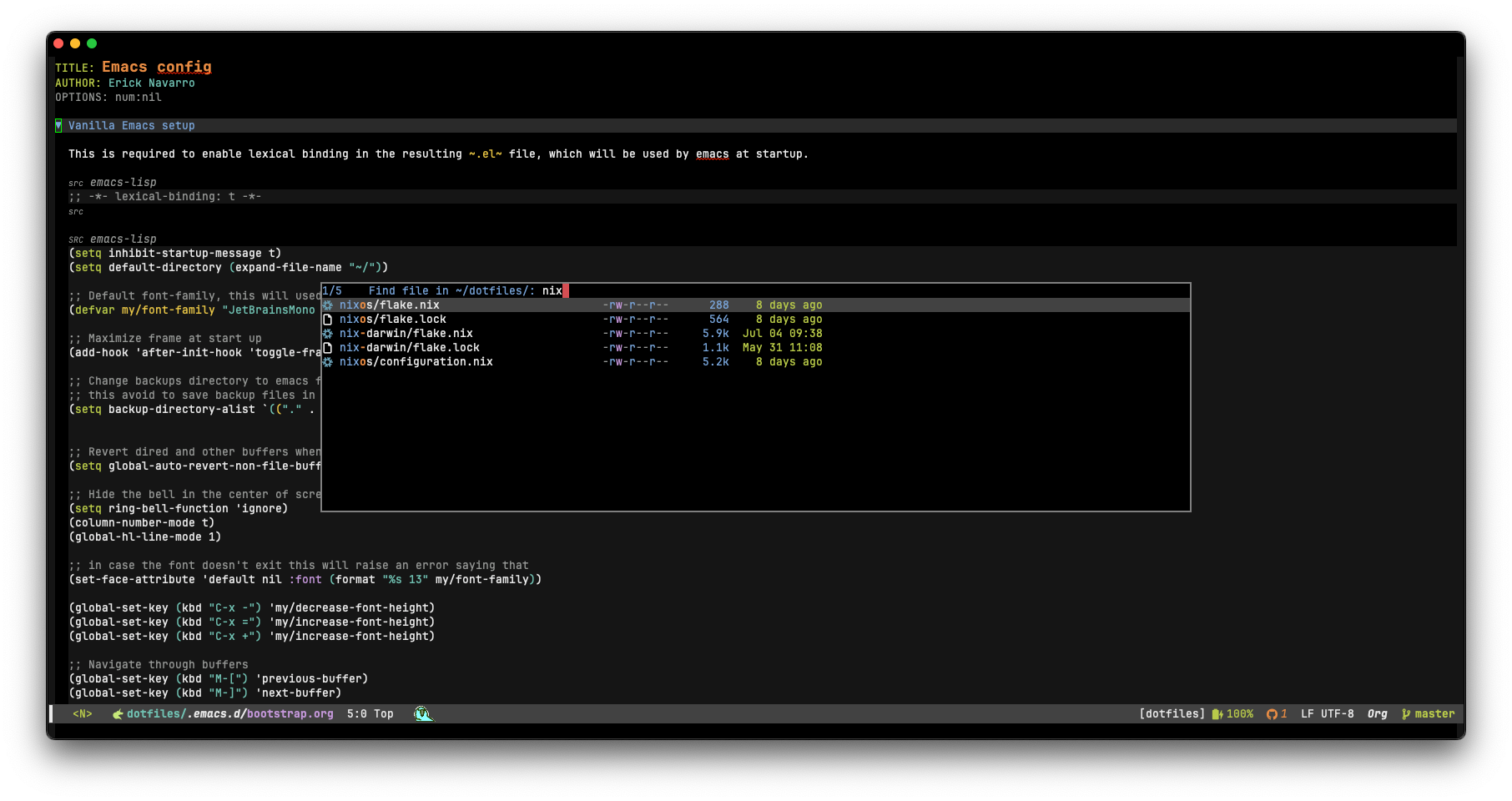Close the Emacs window with the red button
Screen dimensions: 1512x801
pos(58,43)
